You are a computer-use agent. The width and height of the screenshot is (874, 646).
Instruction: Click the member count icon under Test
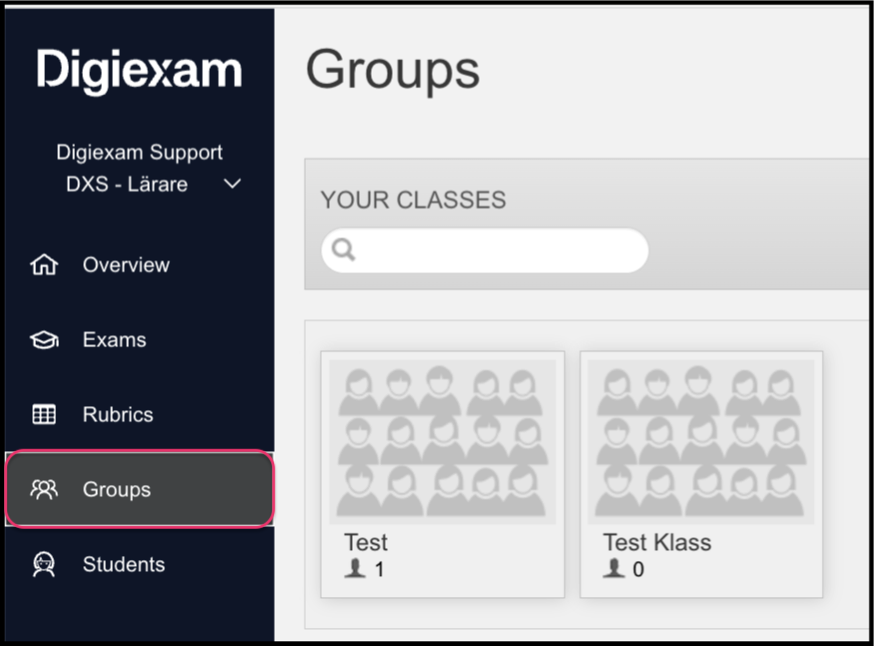point(355,569)
